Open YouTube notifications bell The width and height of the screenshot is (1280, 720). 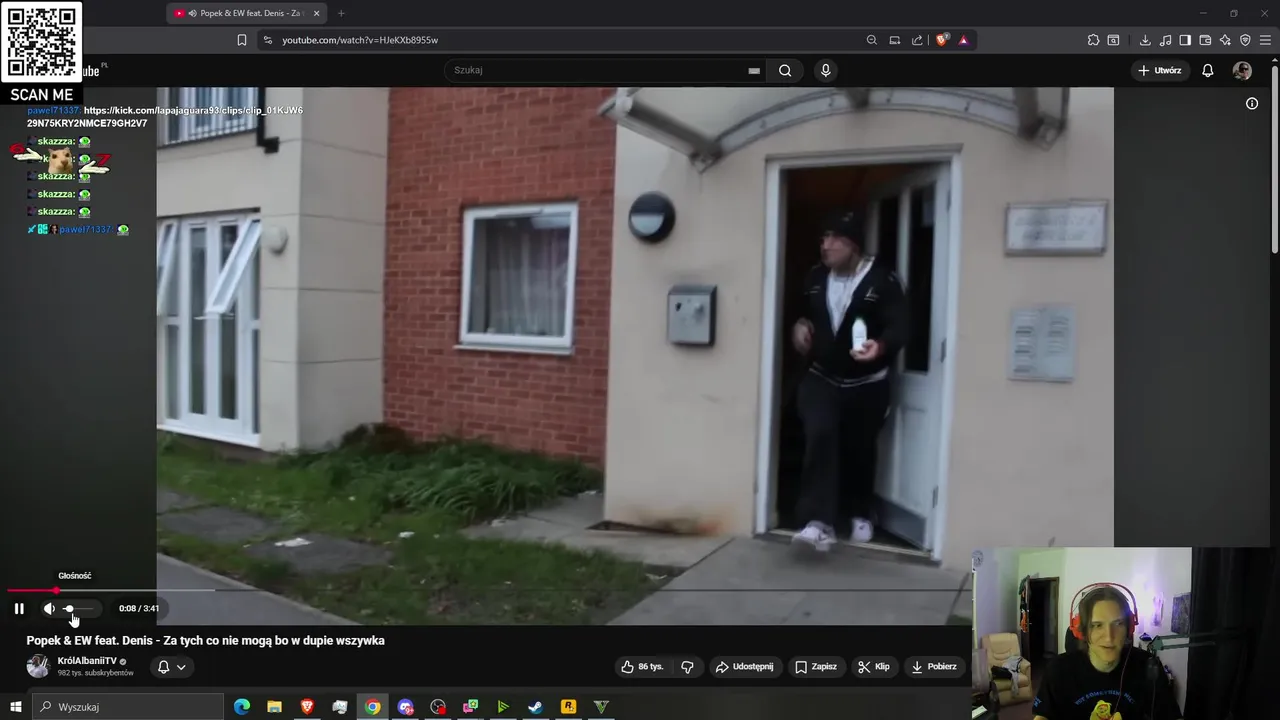point(1208,70)
